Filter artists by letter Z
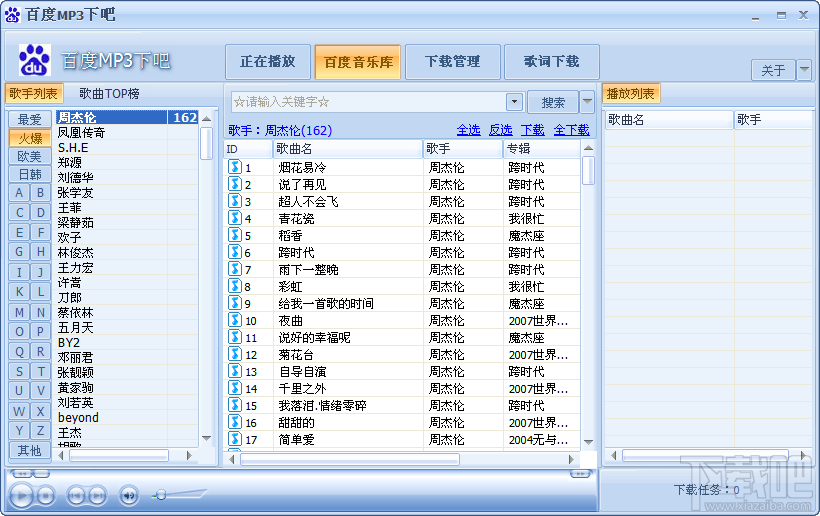This screenshot has width=820, height=516. tap(40, 431)
